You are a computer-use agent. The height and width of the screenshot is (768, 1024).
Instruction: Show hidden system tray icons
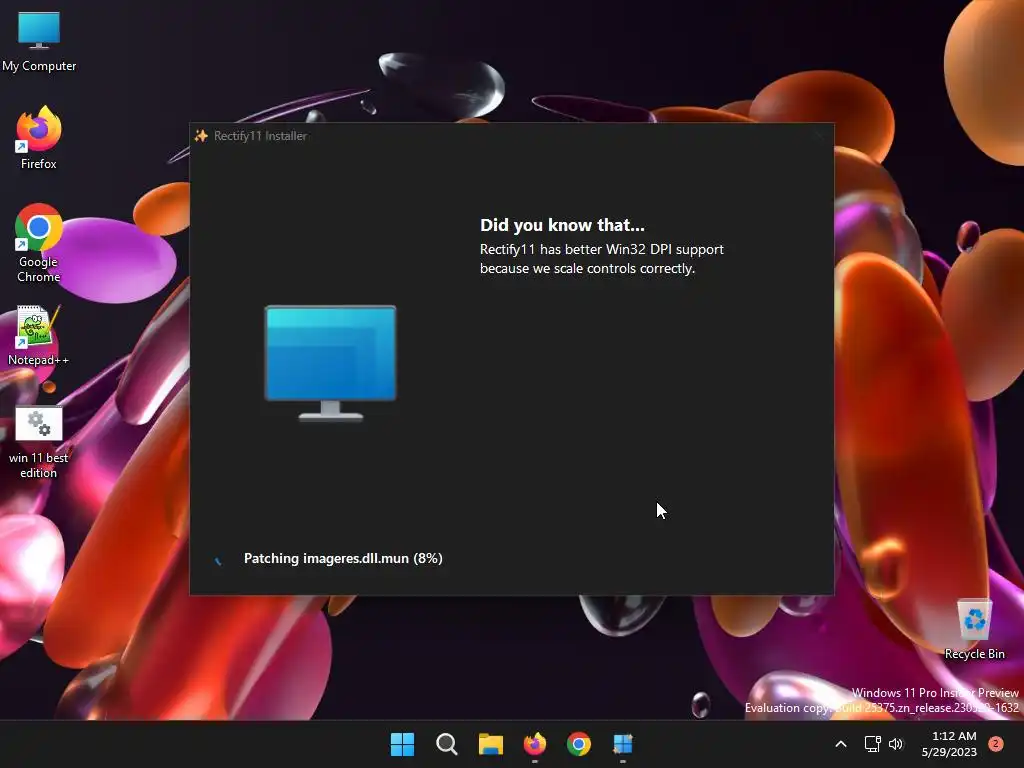(841, 744)
